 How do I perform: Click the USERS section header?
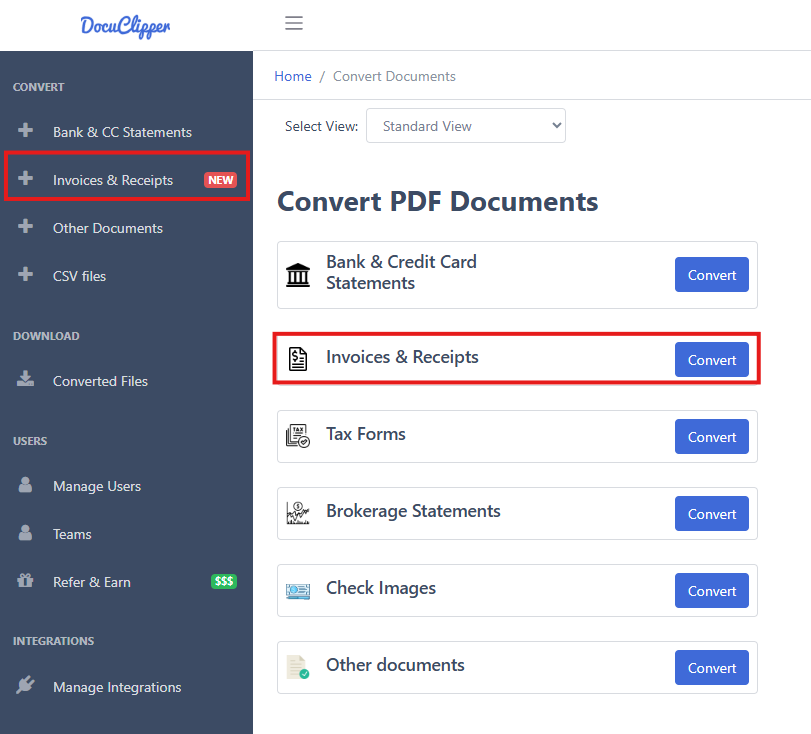30,441
